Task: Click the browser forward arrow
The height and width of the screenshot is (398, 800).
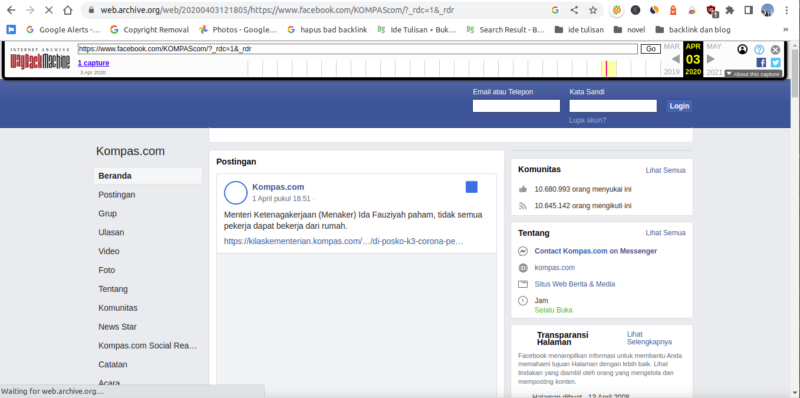Action: [30, 10]
